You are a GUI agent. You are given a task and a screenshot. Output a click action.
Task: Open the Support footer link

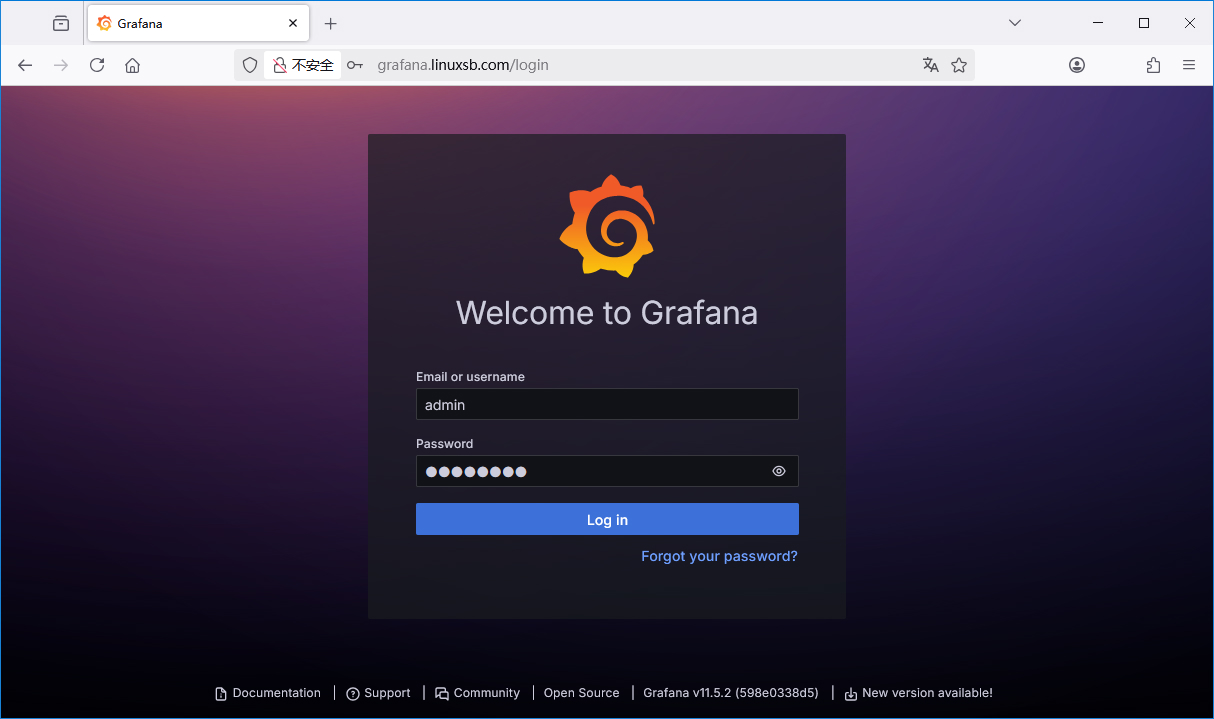coord(386,693)
